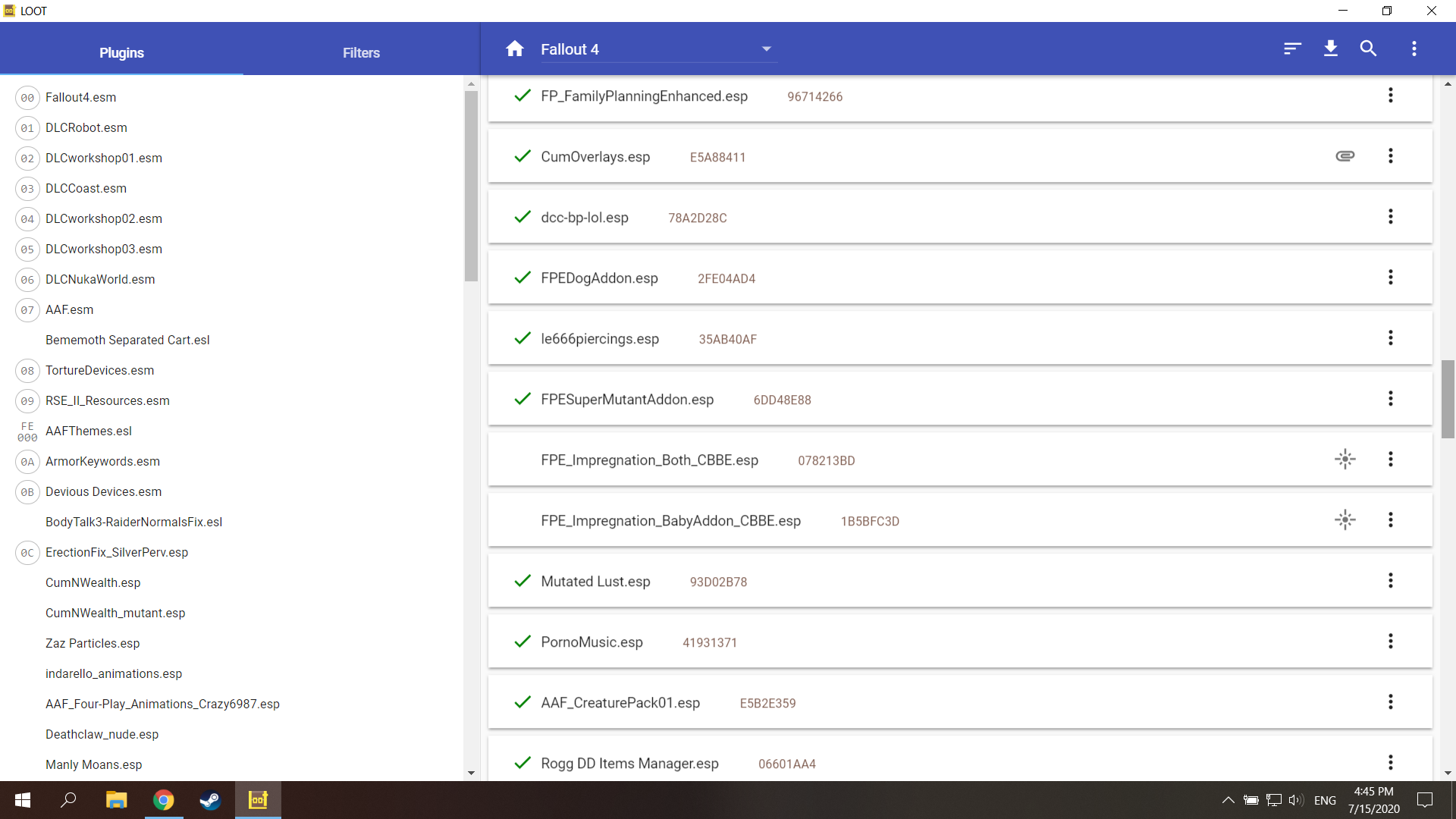Open the menu for CumOverlays.esp card
The image size is (1456, 819).
pyautogui.click(x=1390, y=156)
